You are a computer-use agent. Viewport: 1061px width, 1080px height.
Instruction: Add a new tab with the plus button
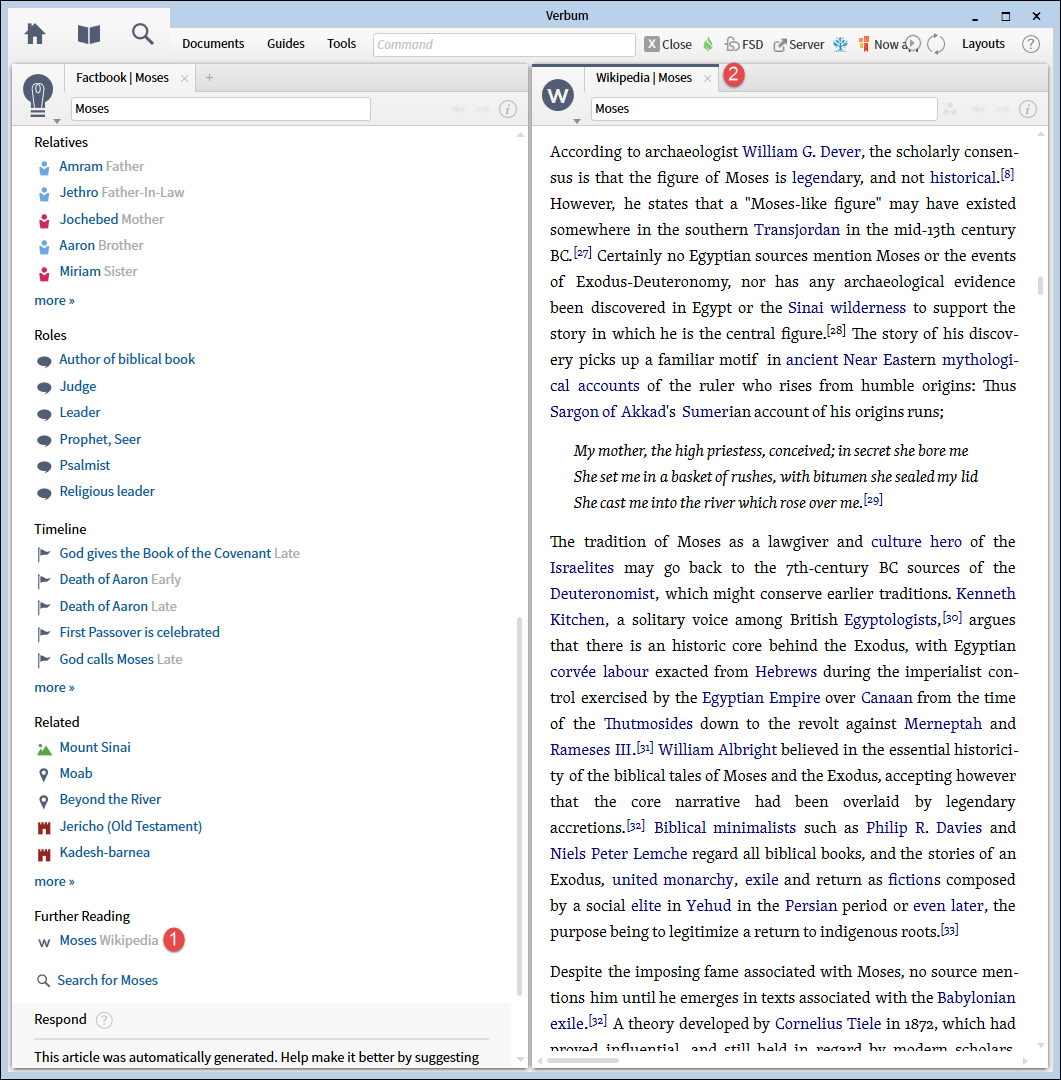209,78
